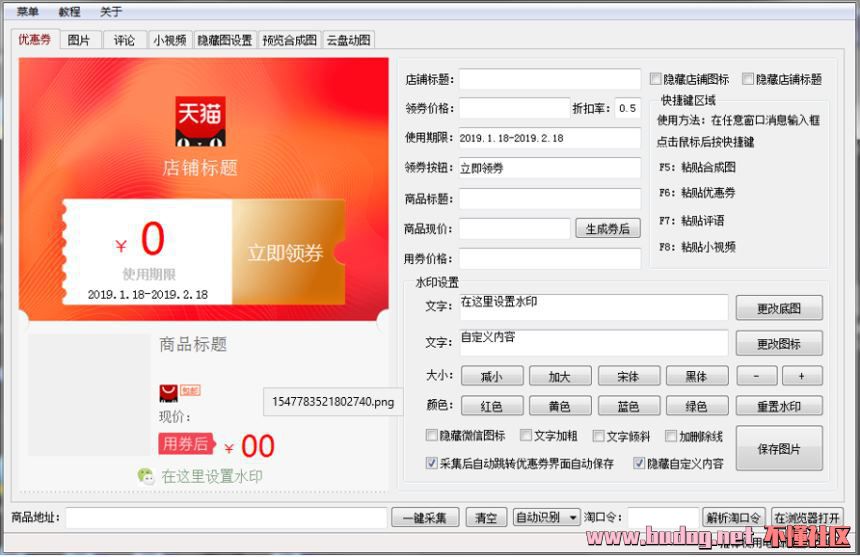Click the F8: 粘贴小视频 shortcut text
860x557 pixels.
point(697,247)
